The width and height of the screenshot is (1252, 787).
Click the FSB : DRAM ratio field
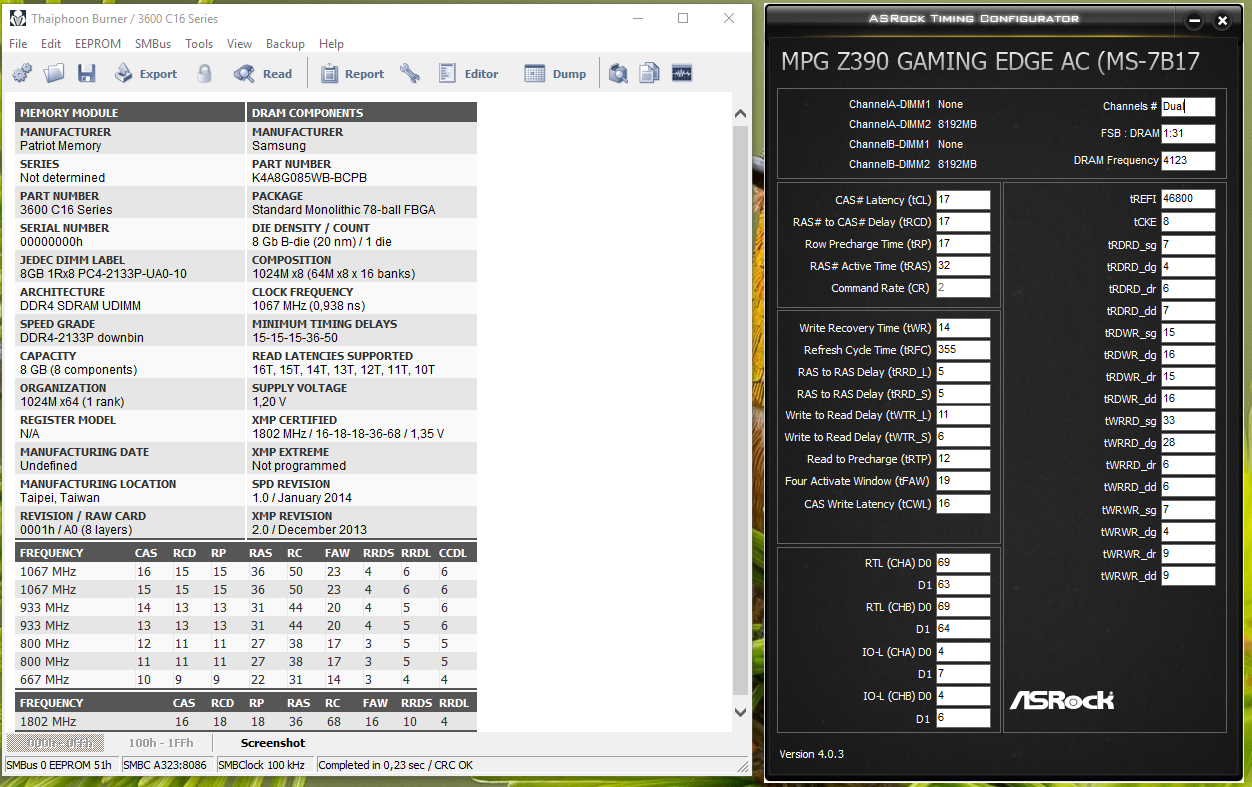(x=1188, y=133)
